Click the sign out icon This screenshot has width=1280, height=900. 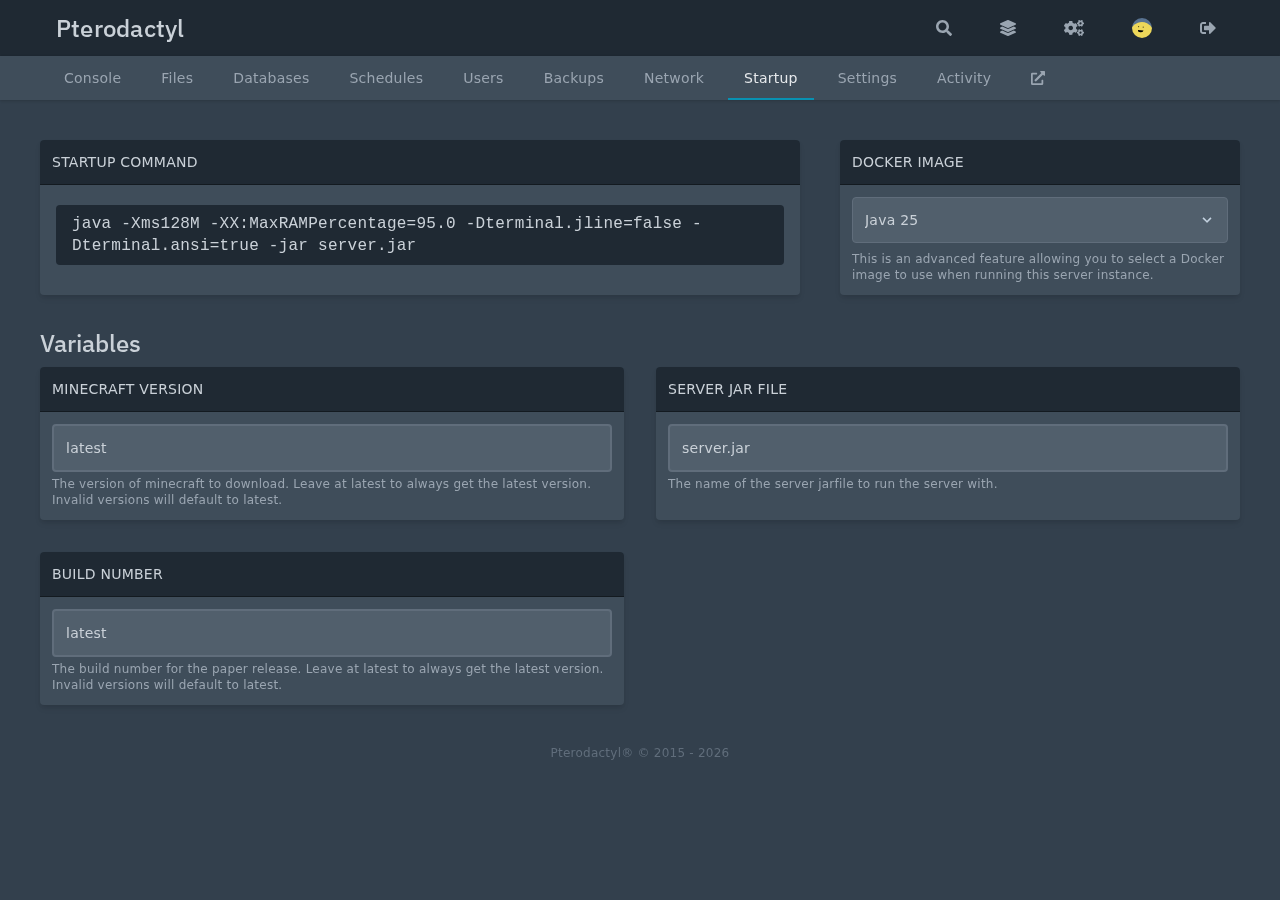tap(1208, 28)
